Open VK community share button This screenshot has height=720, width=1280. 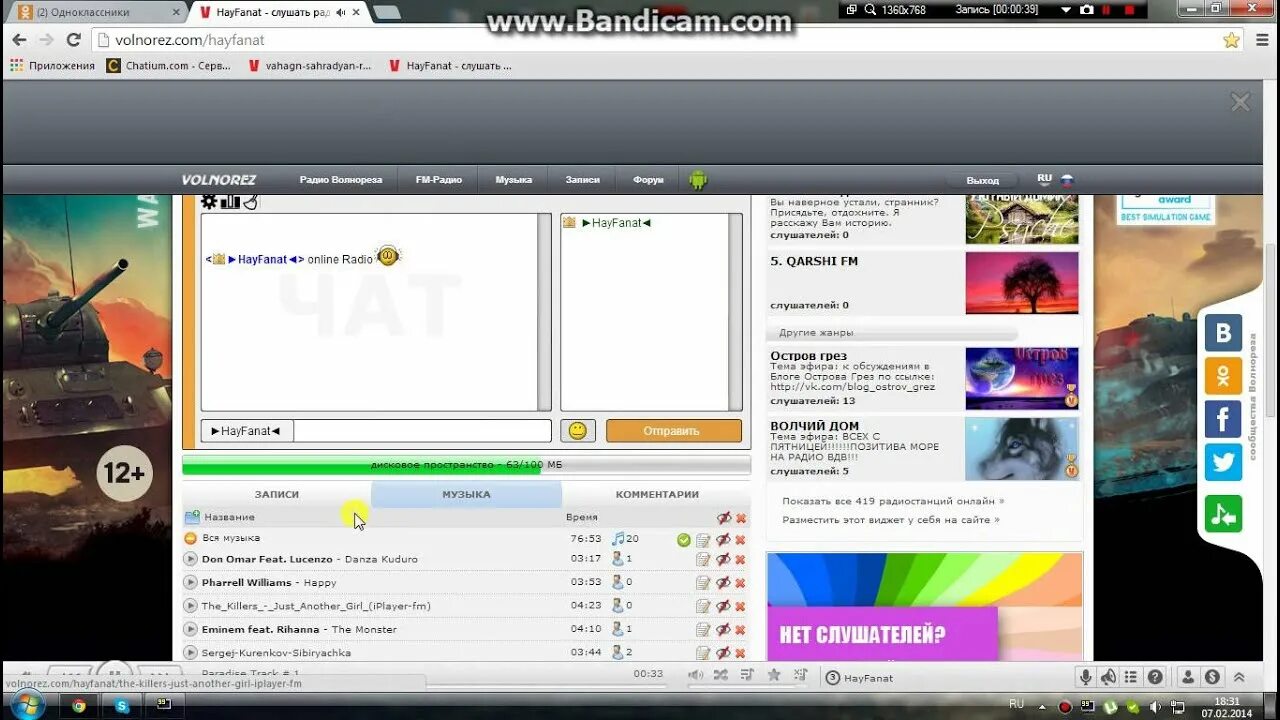1223,333
